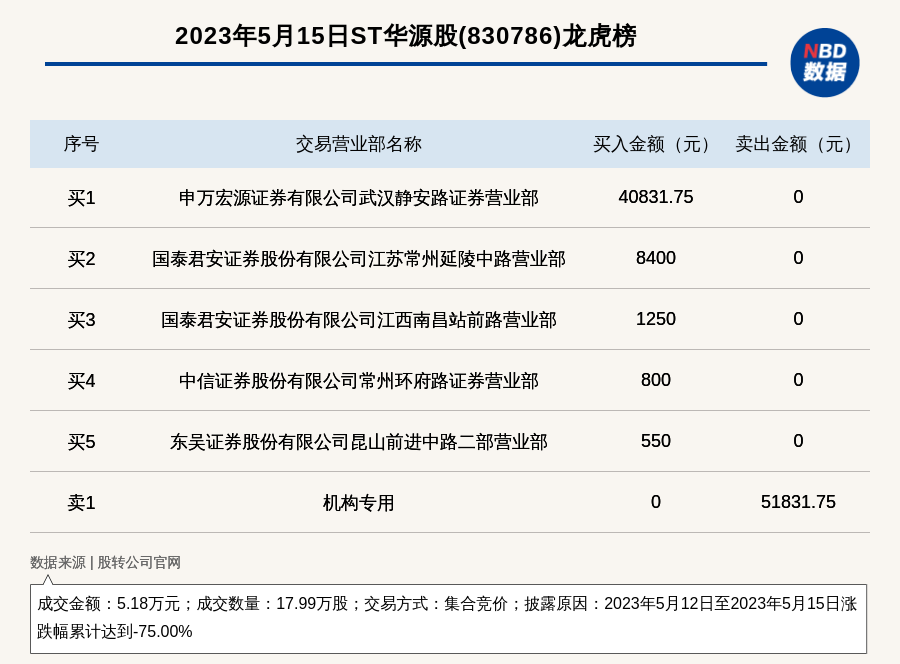Select the 机构专用 cell

[359, 503]
